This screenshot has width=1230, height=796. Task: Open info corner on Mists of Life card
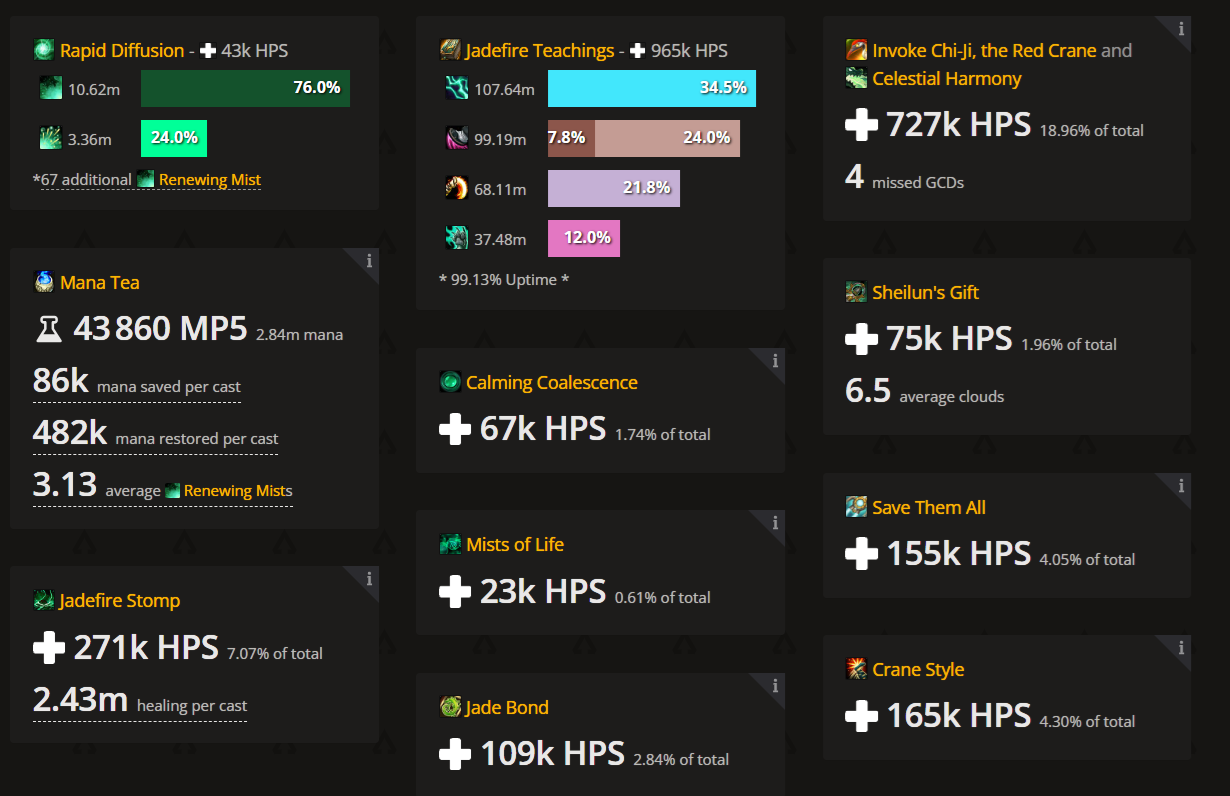pos(775,522)
